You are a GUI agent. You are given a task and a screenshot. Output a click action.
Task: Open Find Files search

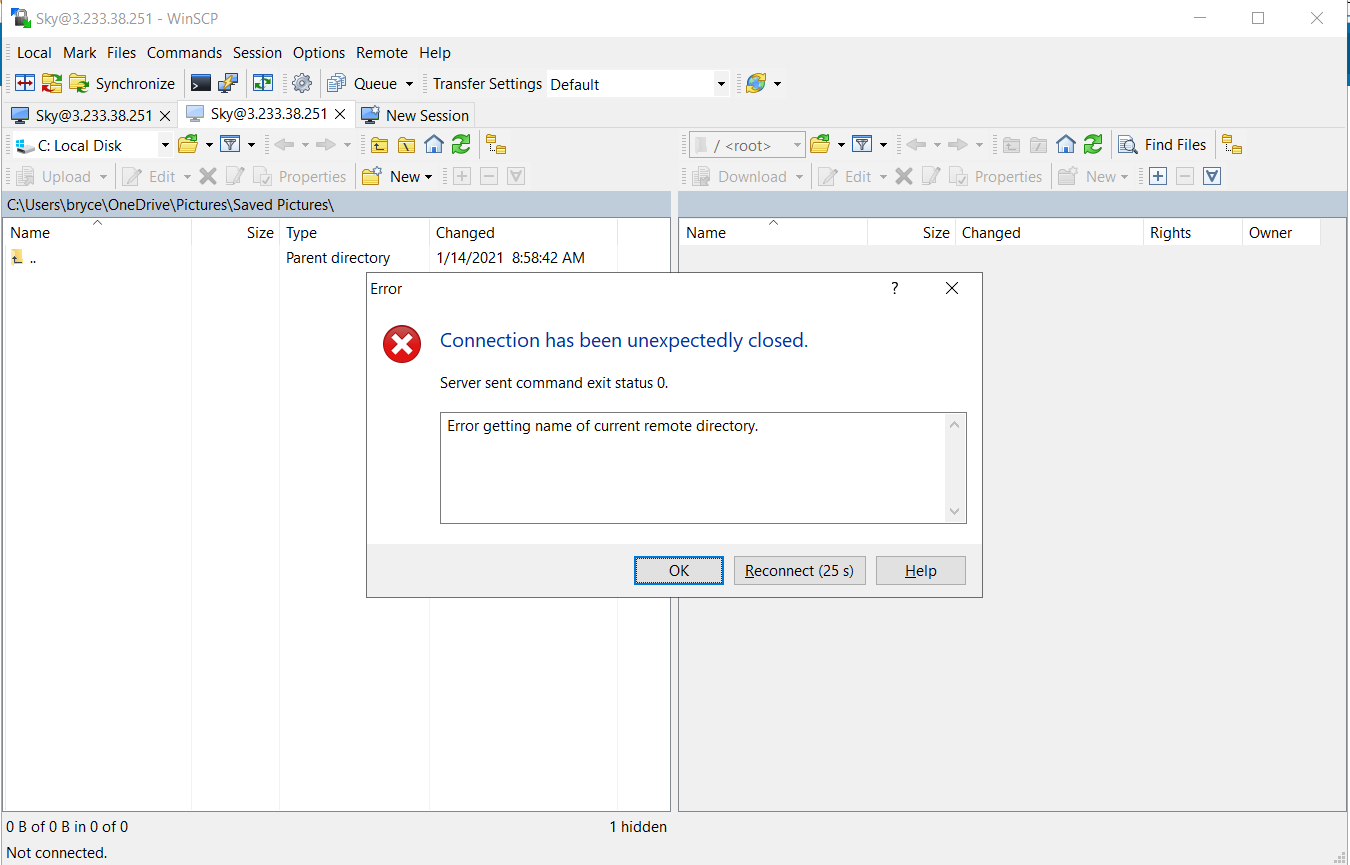point(1163,144)
